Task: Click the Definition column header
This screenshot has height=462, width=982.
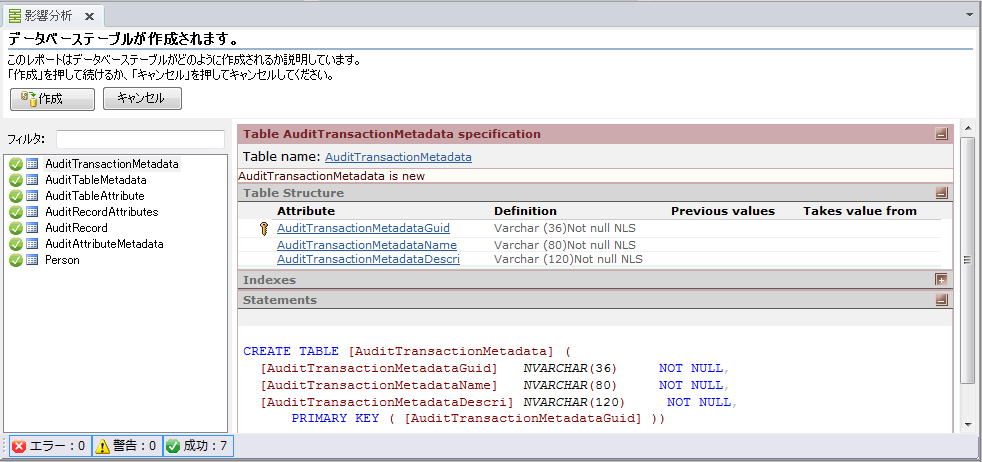Action: (x=525, y=211)
